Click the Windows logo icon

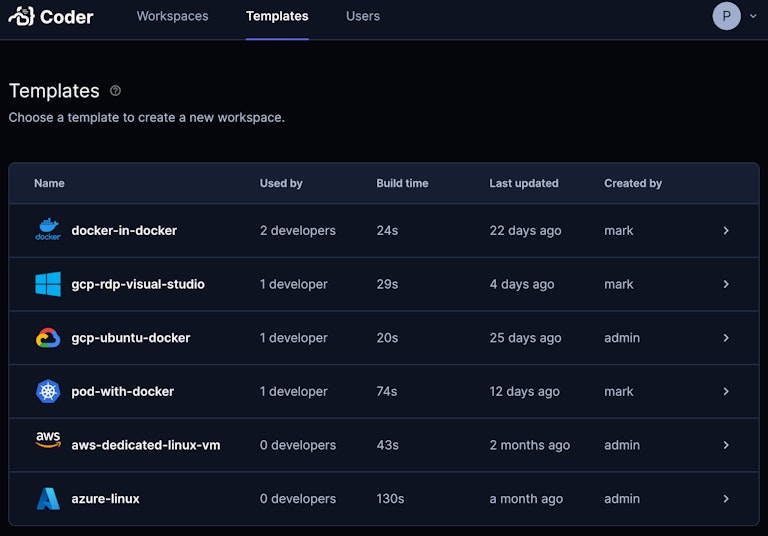point(48,284)
